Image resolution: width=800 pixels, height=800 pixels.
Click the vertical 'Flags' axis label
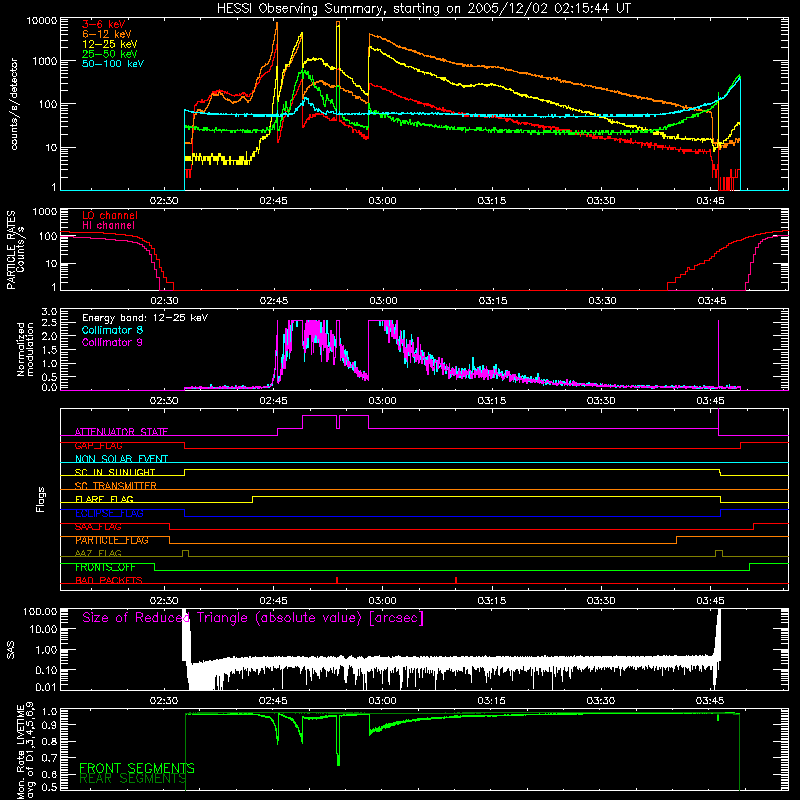pyautogui.click(x=41, y=500)
